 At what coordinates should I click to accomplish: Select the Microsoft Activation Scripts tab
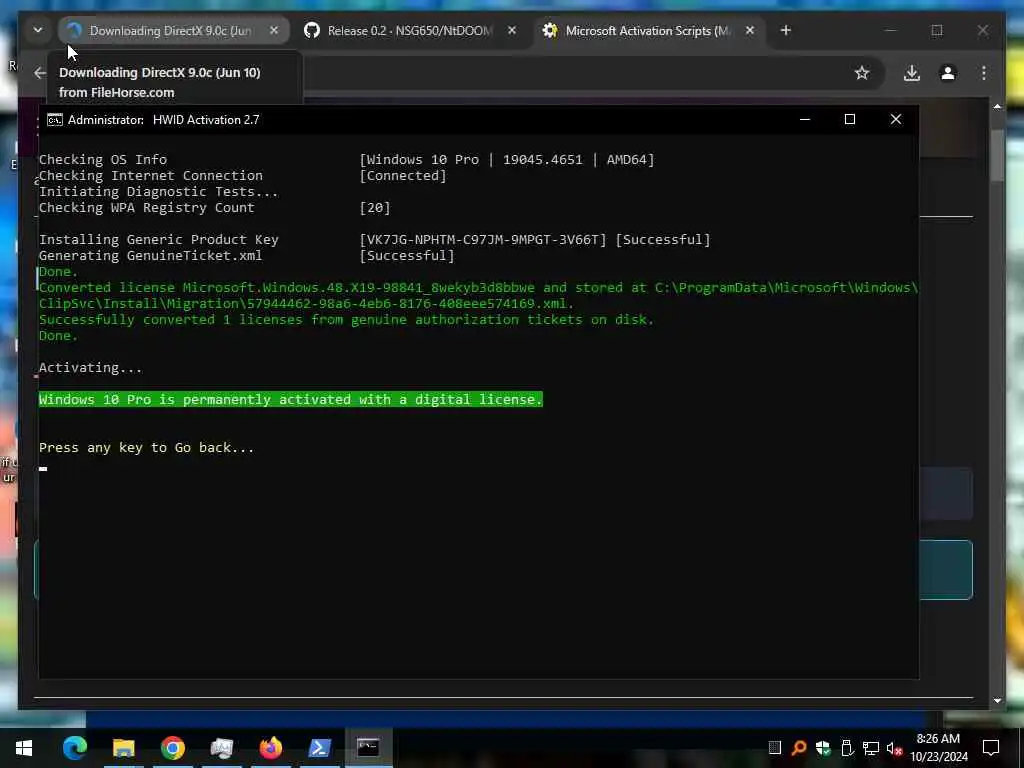pos(648,31)
